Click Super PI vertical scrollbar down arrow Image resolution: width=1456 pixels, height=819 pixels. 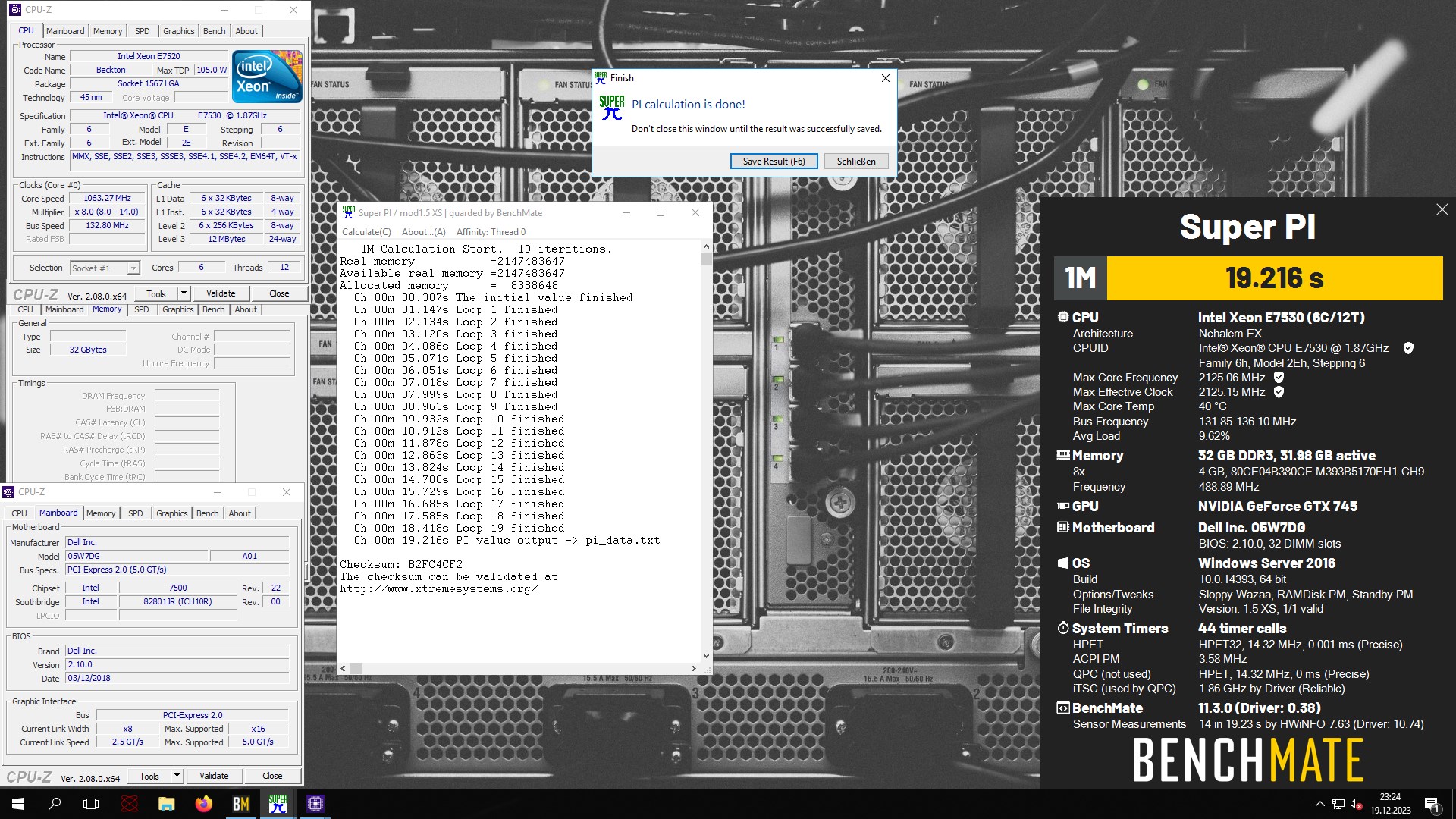coord(706,656)
